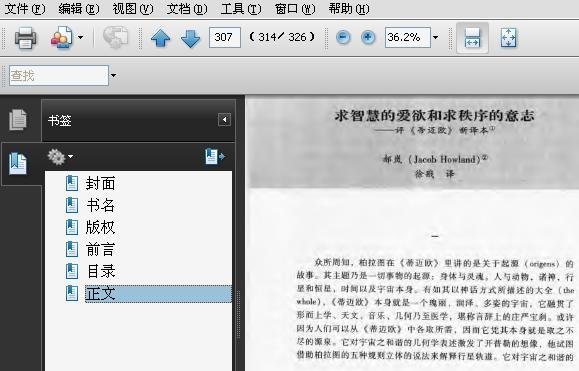Toggle fit width scrolling mode
The height and width of the screenshot is (371, 579).
472,38
